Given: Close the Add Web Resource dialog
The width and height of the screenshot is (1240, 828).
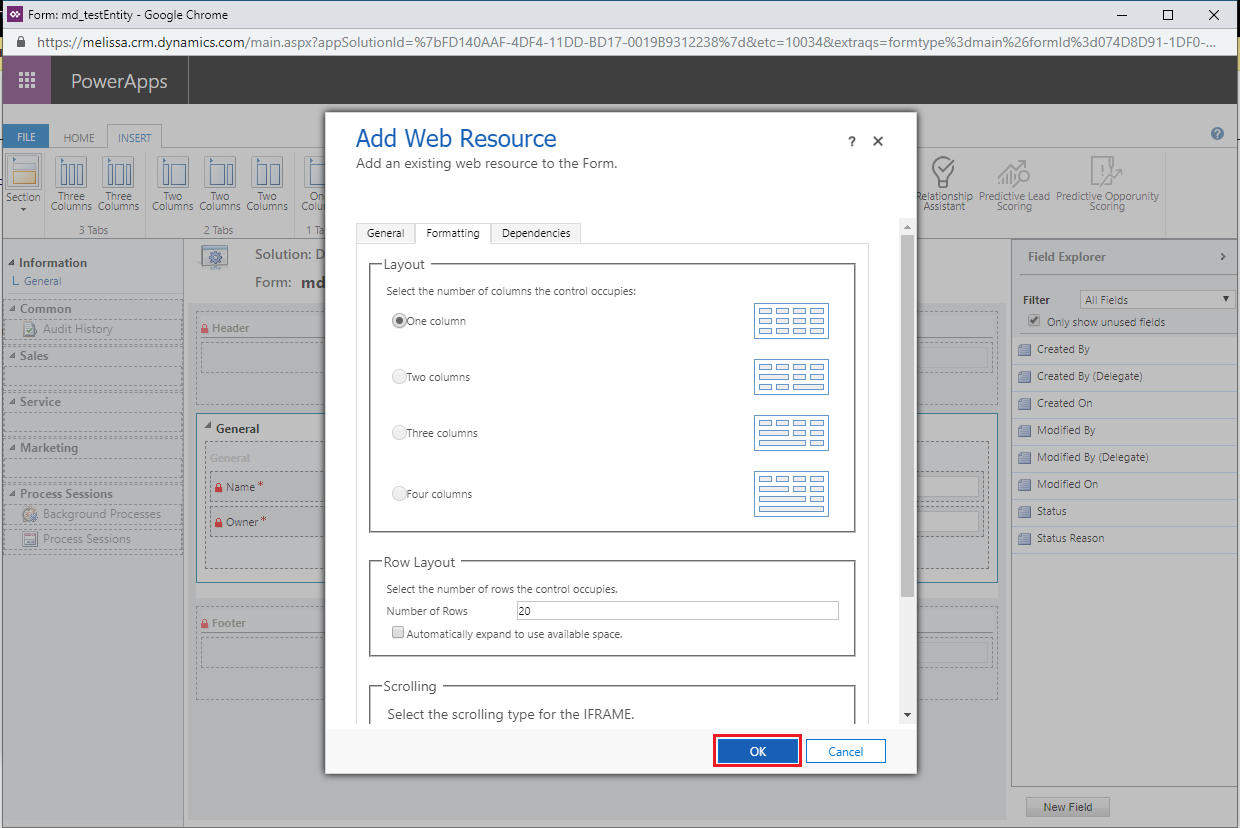Looking at the screenshot, I should 878,142.
